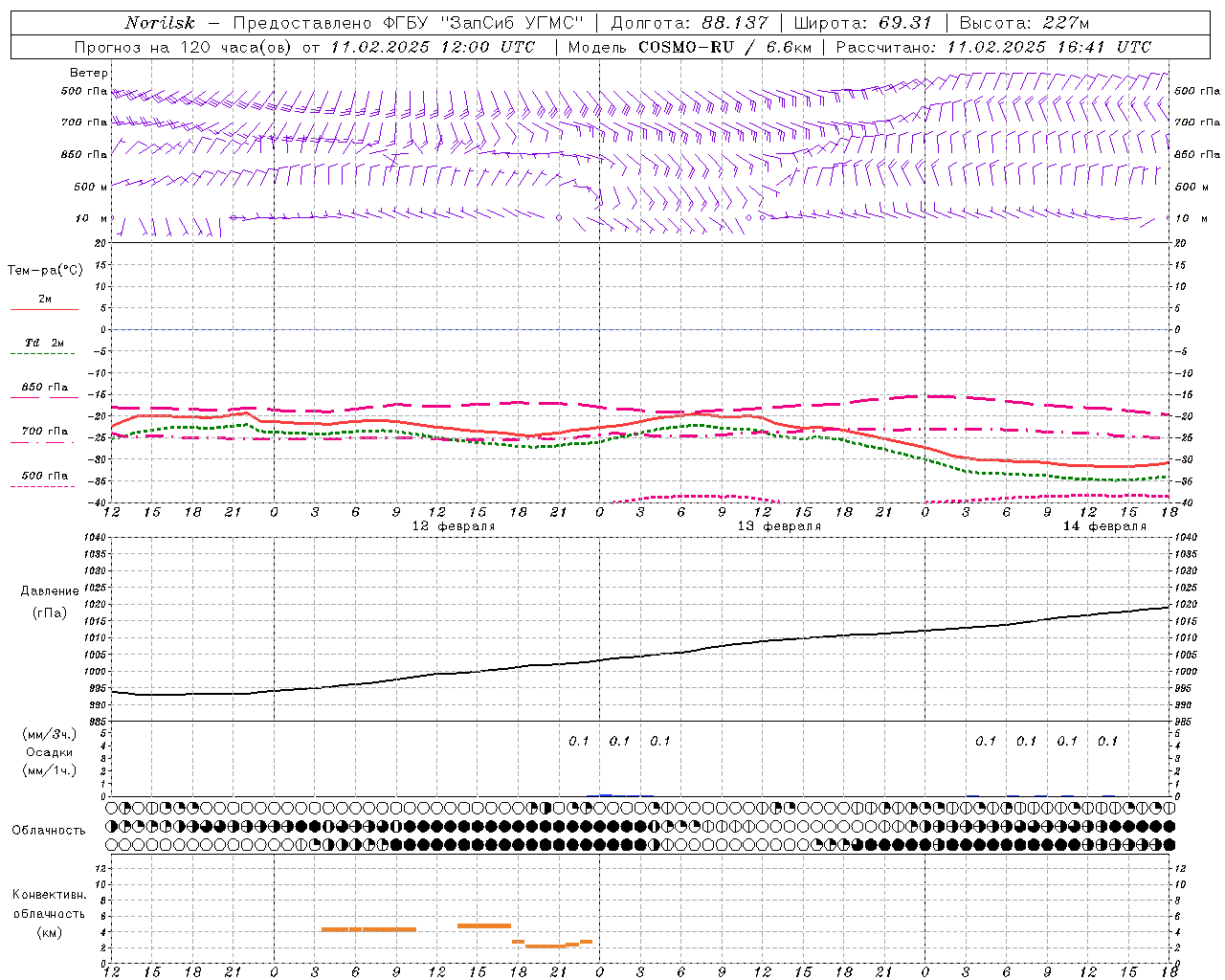Click the 'Конвективн.' convective cloud label

[x=50, y=895]
